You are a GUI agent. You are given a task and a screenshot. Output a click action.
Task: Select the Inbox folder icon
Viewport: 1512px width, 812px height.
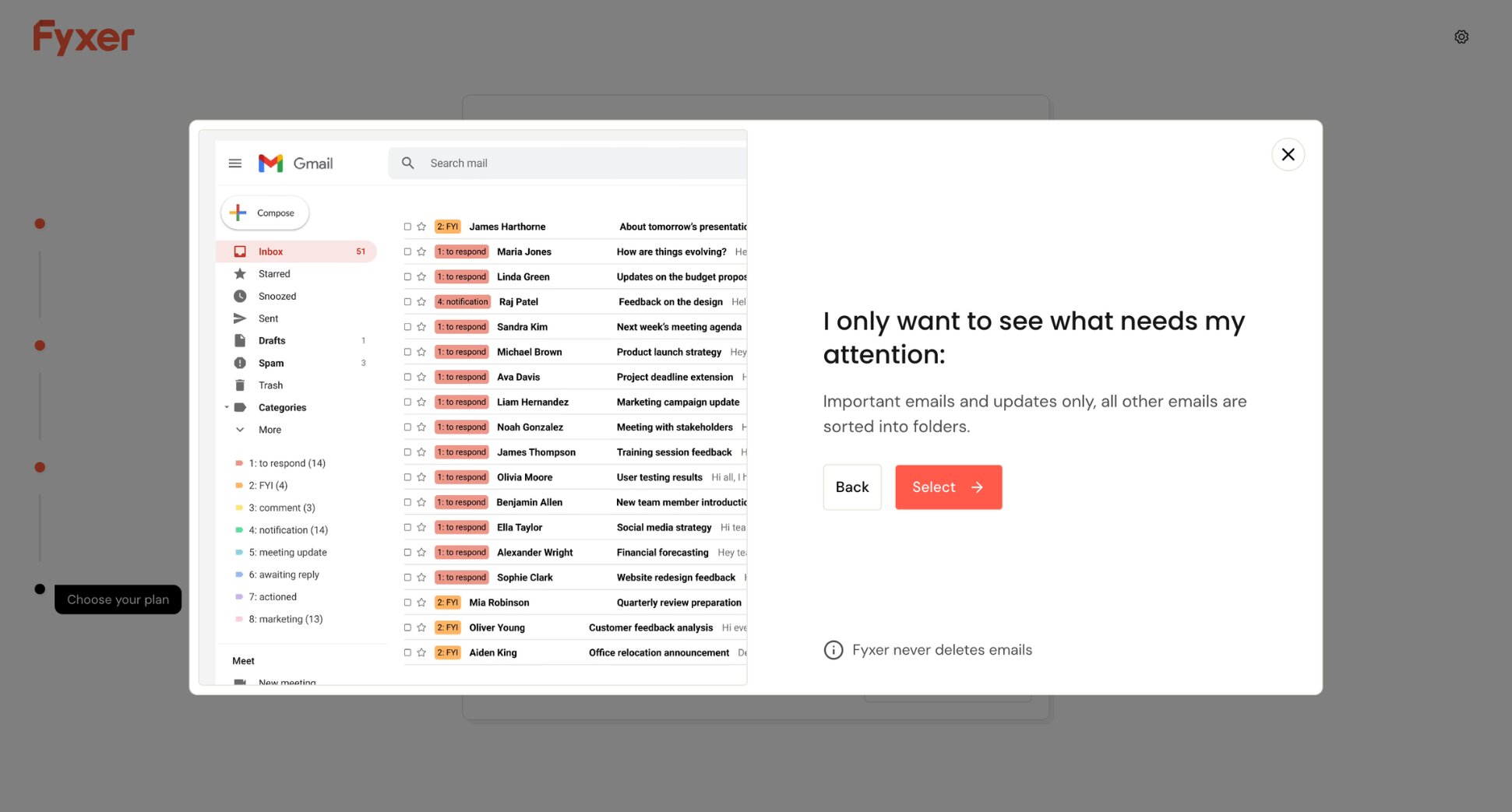(239, 251)
